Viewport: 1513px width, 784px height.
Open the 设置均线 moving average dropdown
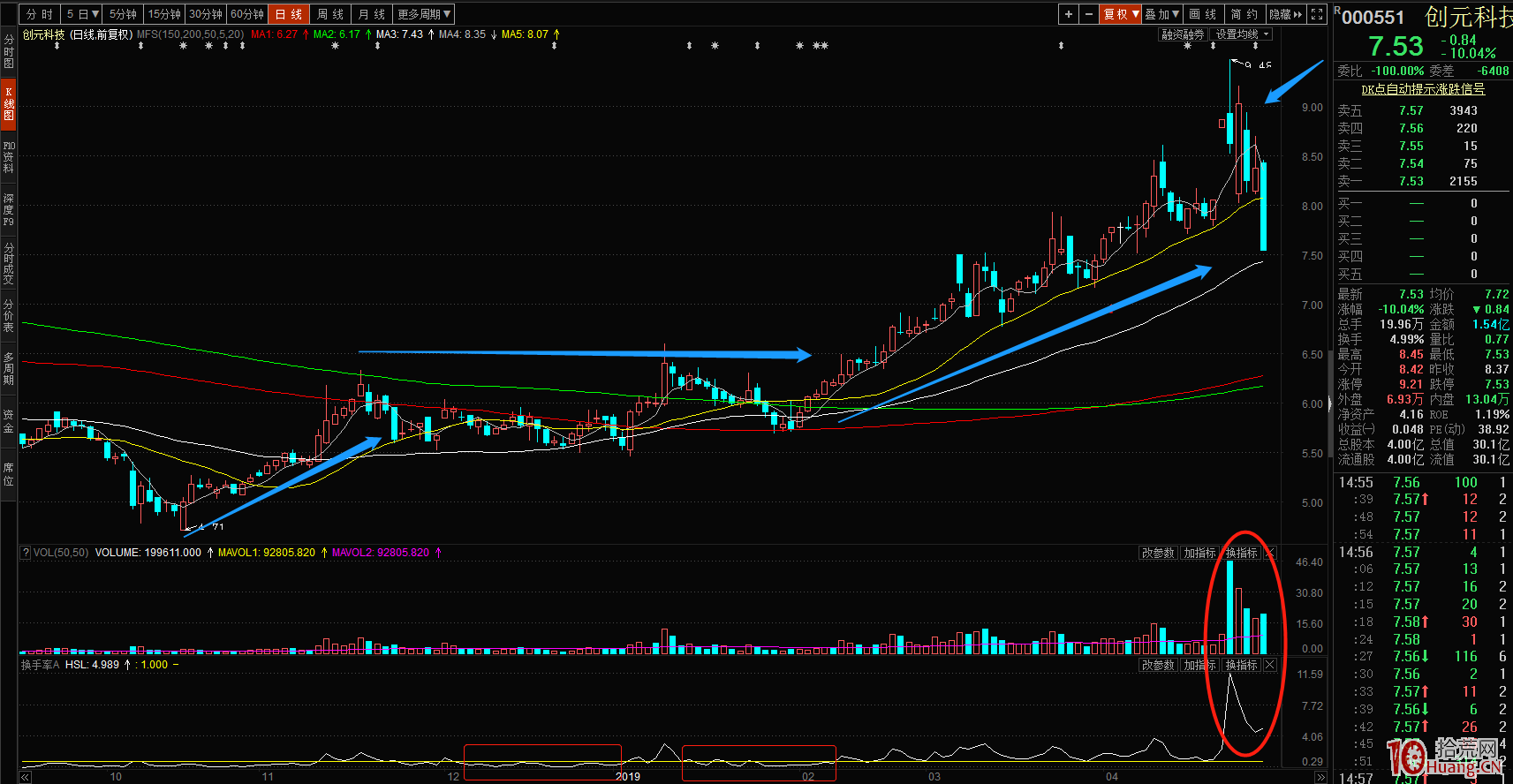(x=1242, y=34)
